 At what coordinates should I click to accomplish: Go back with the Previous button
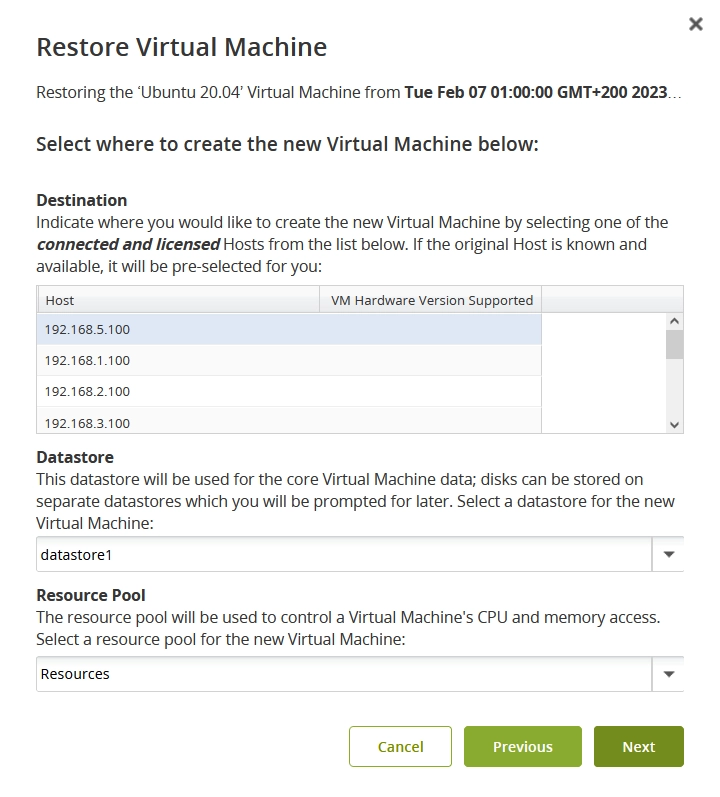pos(523,746)
